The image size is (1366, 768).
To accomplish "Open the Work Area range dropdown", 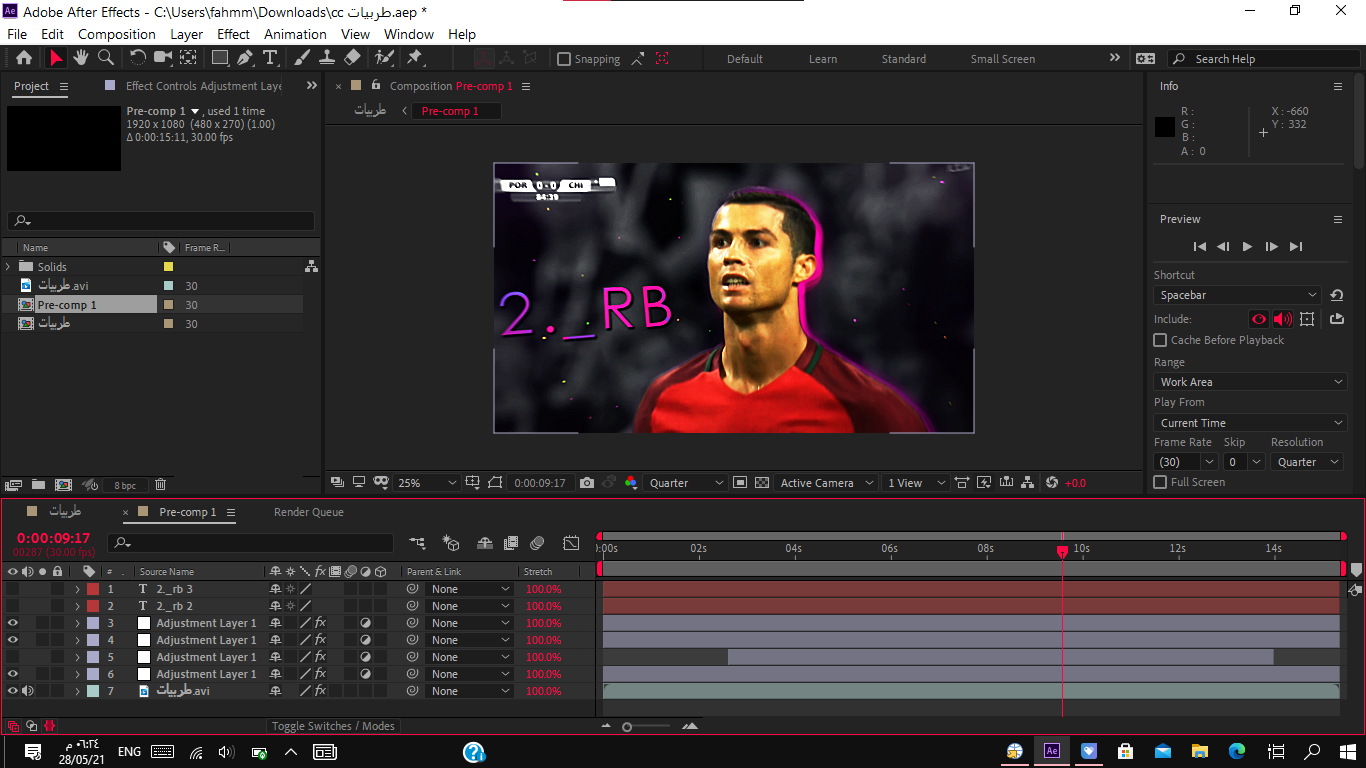I will click(x=1250, y=382).
